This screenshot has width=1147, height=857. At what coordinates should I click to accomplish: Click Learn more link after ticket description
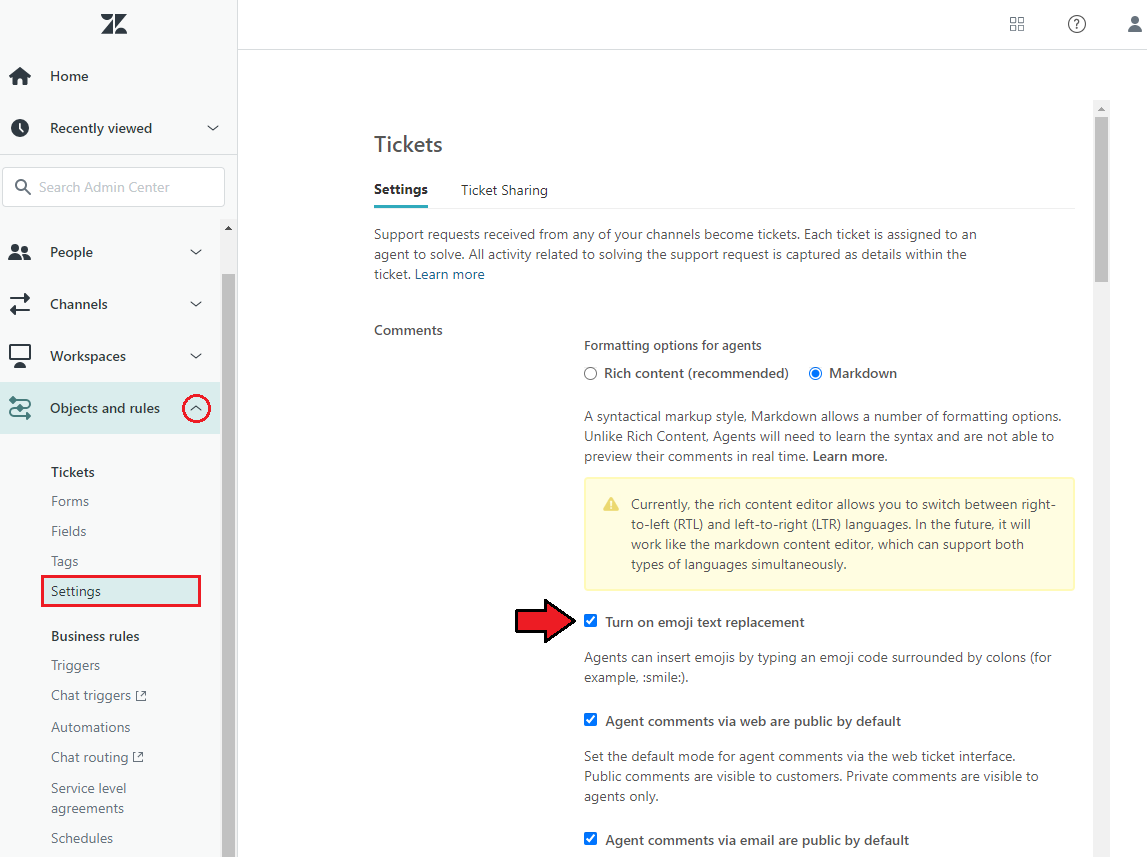[450, 275]
